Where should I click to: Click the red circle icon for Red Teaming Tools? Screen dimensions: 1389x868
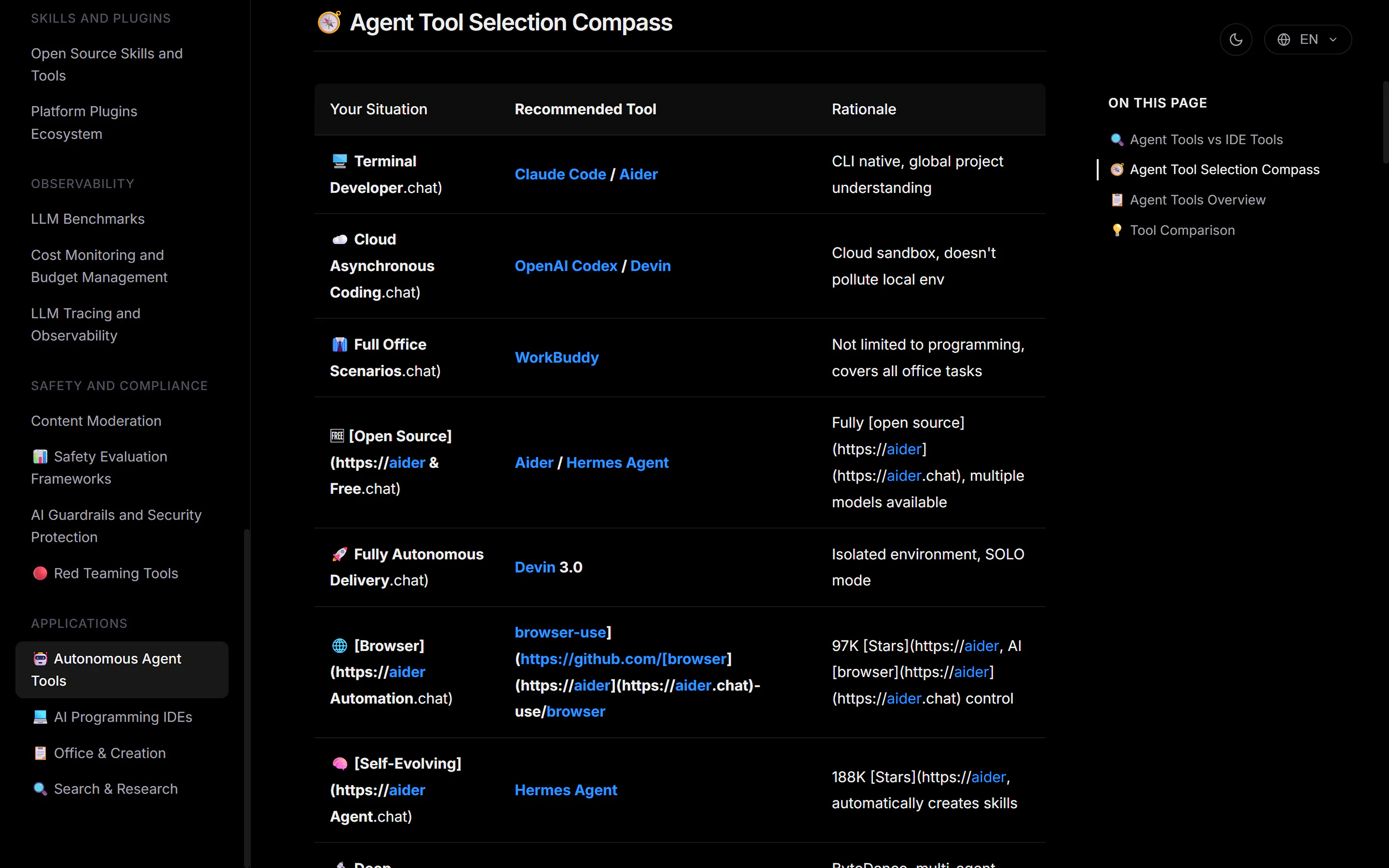(x=40, y=573)
